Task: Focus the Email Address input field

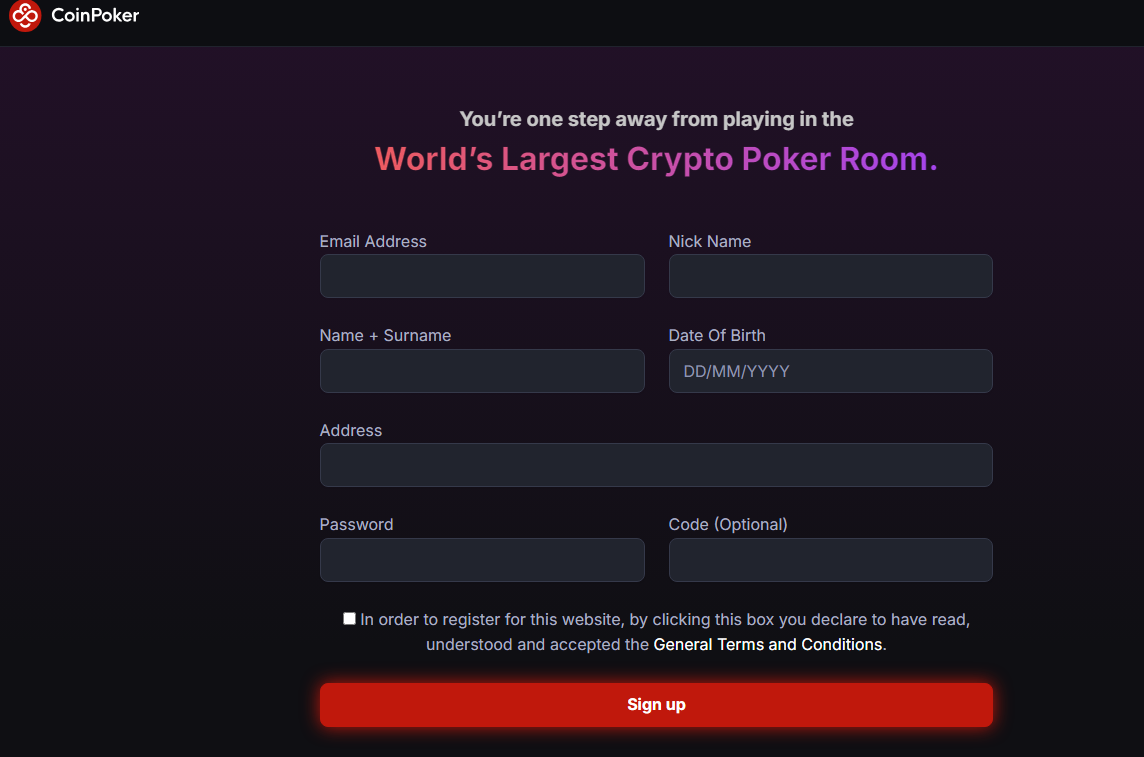Action: click(482, 276)
